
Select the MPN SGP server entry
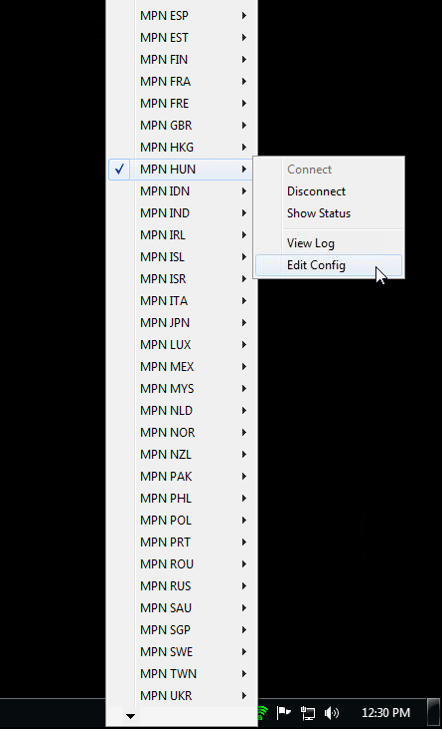pos(182,630)
